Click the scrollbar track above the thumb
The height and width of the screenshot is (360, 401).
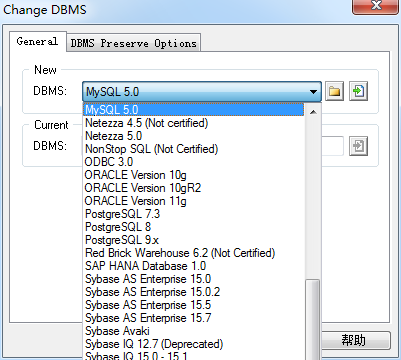coord(313,200)
